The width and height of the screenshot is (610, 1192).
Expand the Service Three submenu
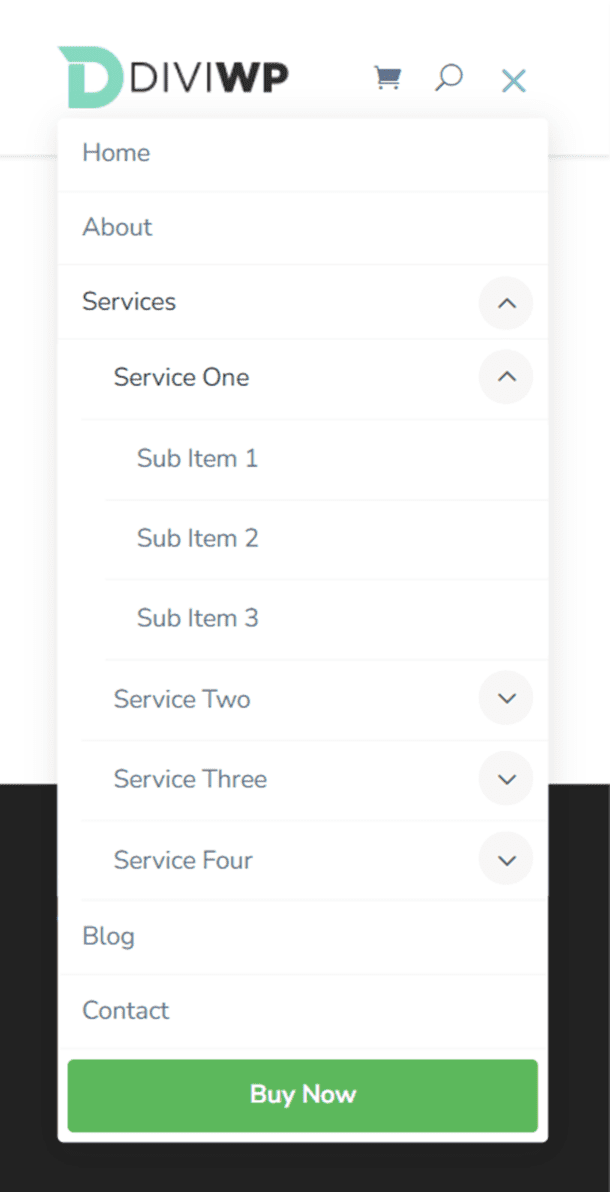[x=506, y=778]
